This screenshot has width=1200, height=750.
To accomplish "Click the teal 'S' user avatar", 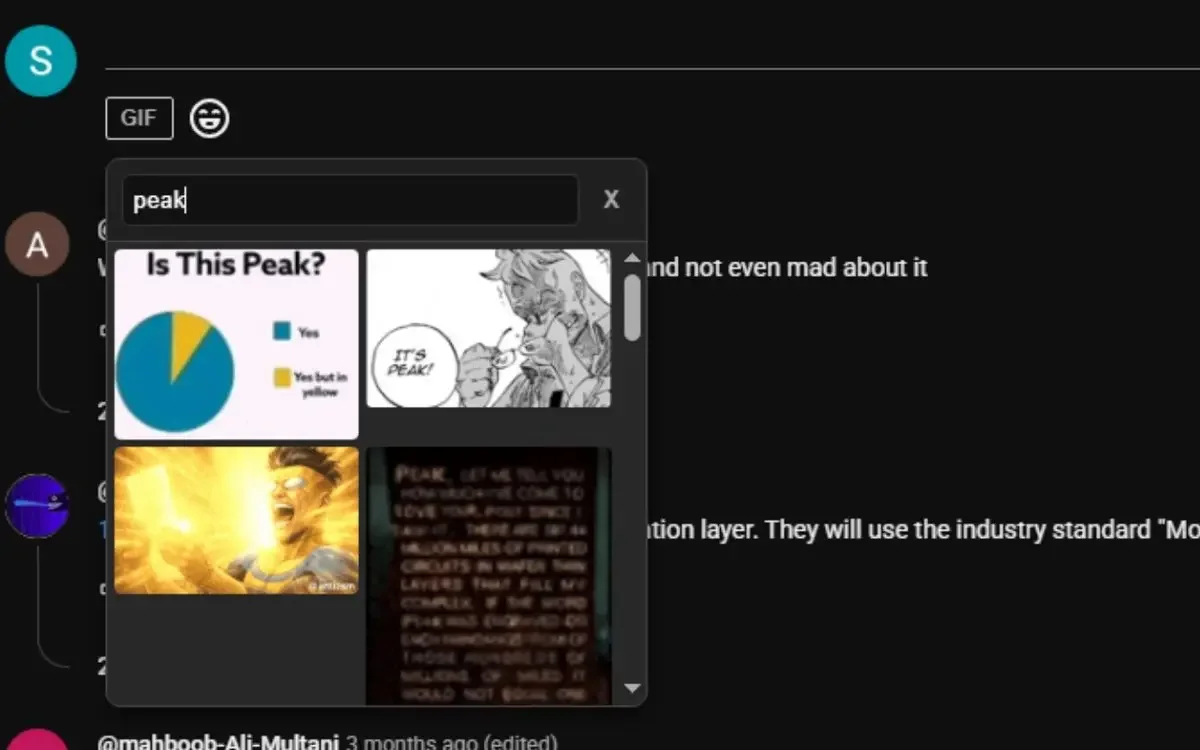I will tap(41, 61).
